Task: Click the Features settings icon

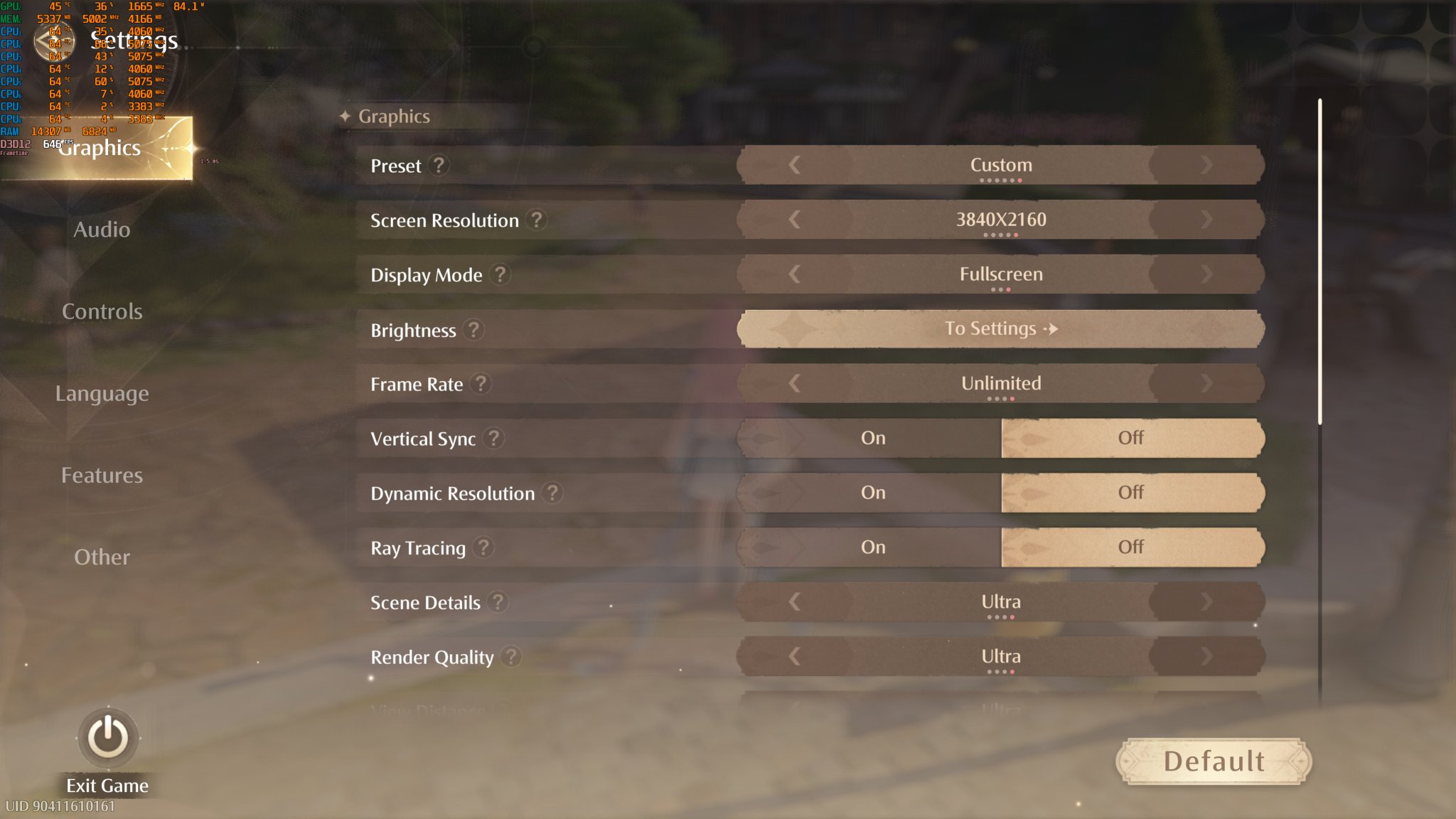Action: [102, 474]
